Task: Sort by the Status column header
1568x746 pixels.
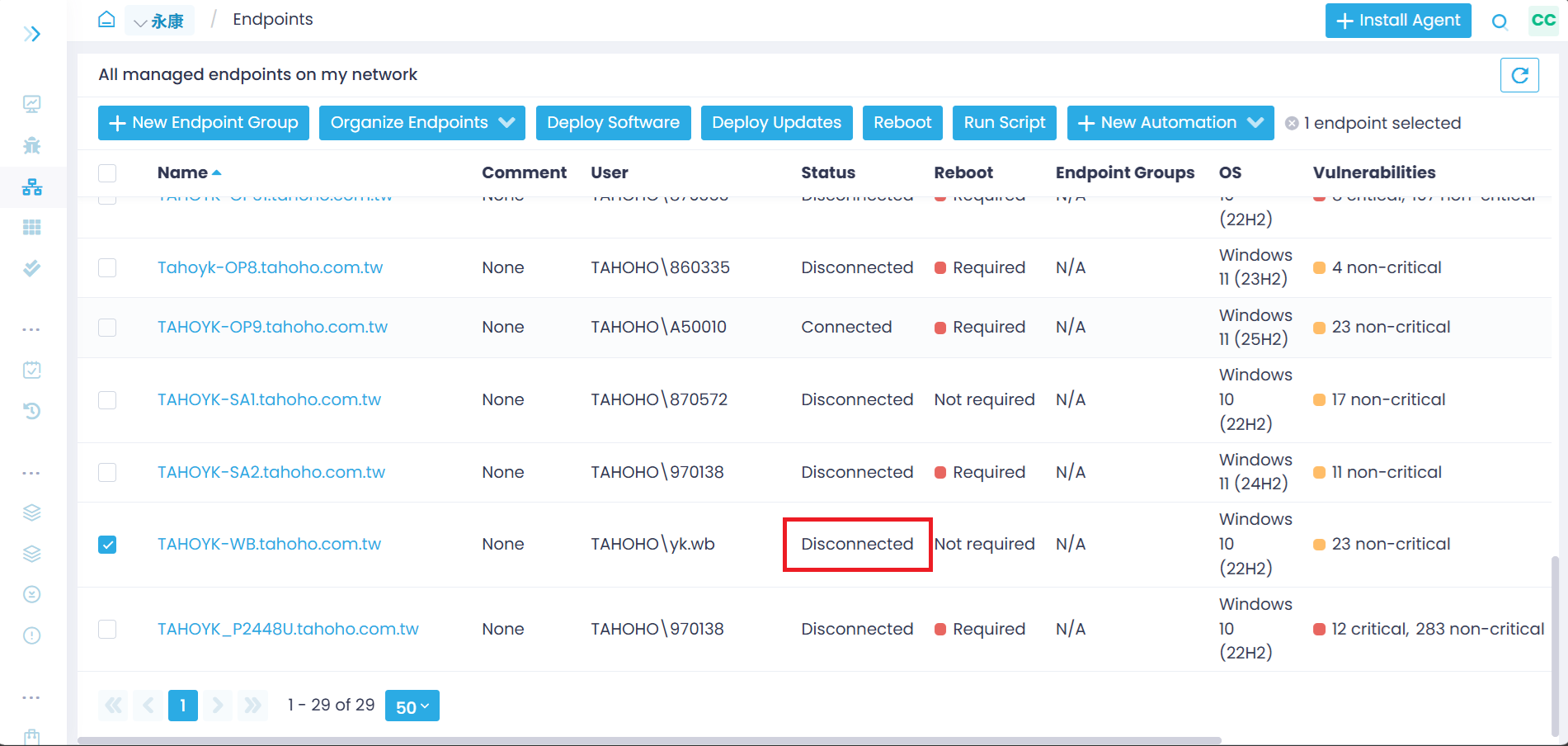Action: [827, 172]
